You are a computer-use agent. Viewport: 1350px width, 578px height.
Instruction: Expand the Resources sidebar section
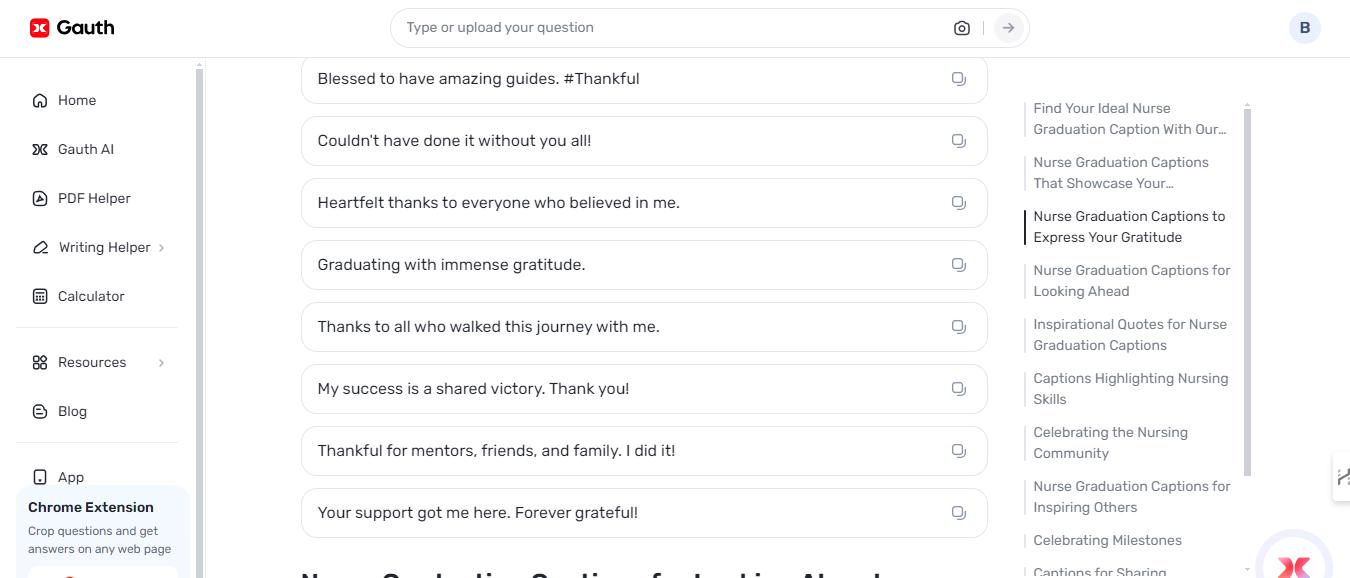[92, 362]
